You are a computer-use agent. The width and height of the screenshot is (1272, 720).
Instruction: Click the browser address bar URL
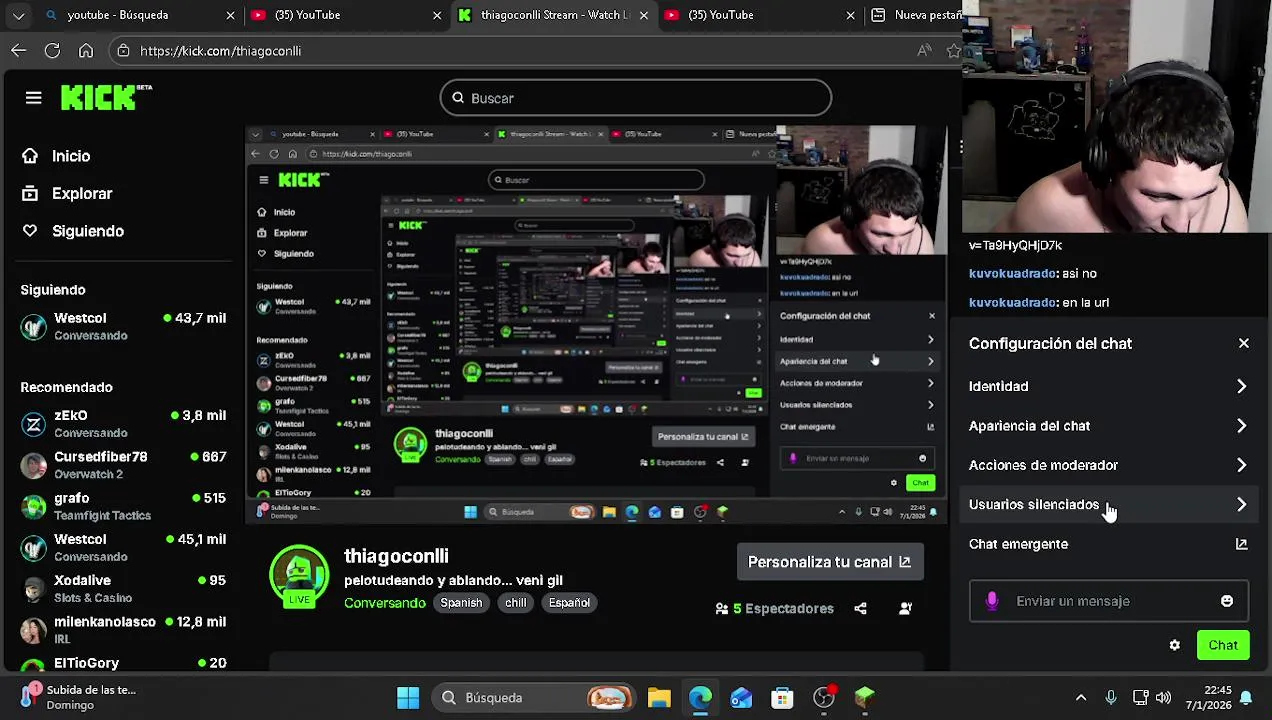(221, 50)
